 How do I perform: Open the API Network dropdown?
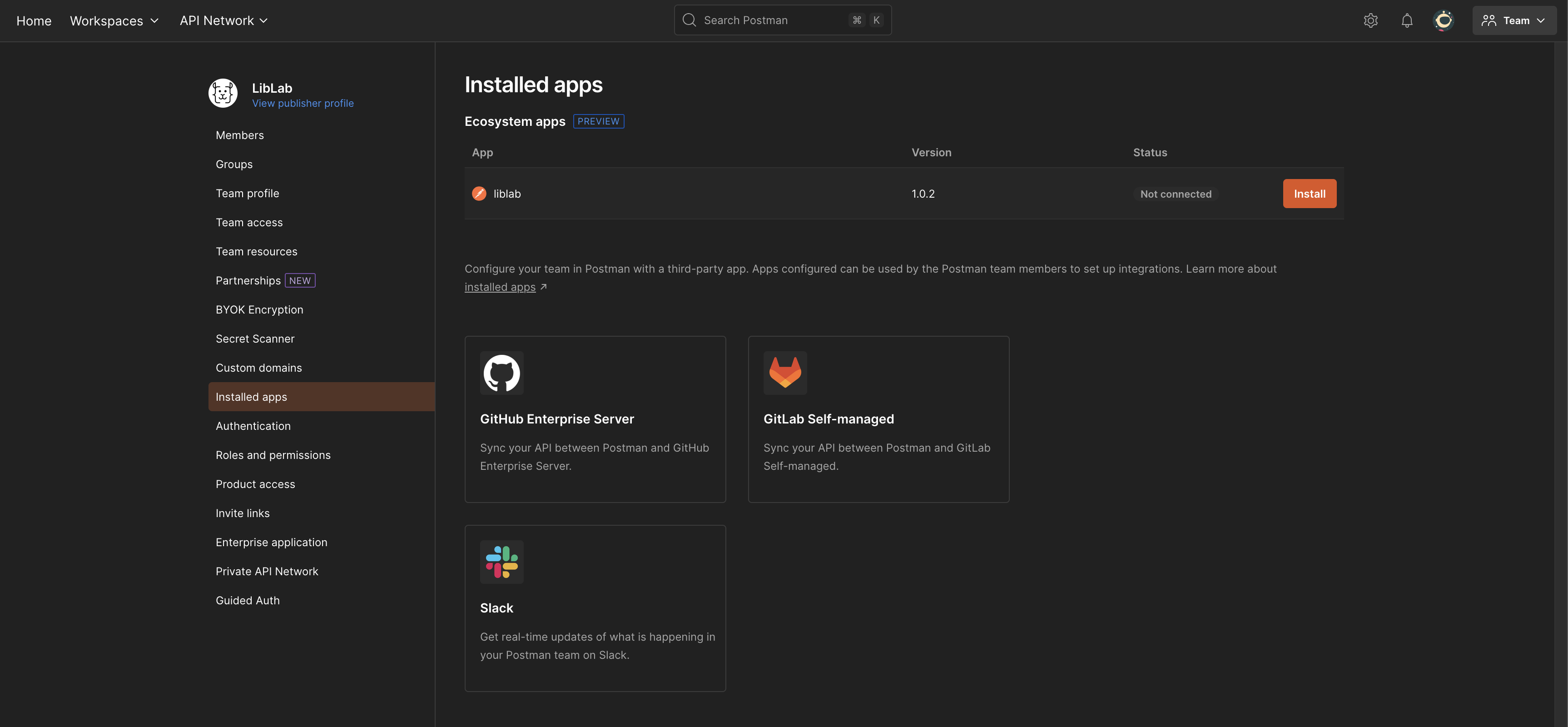coord(223,20)
